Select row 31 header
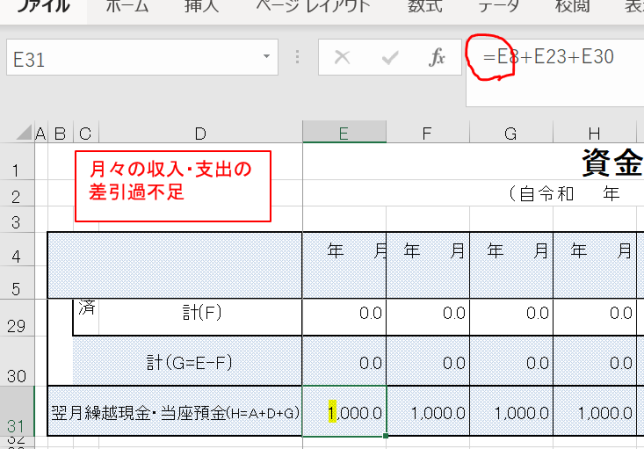This screenshot has height=449, width=644. 17,412
